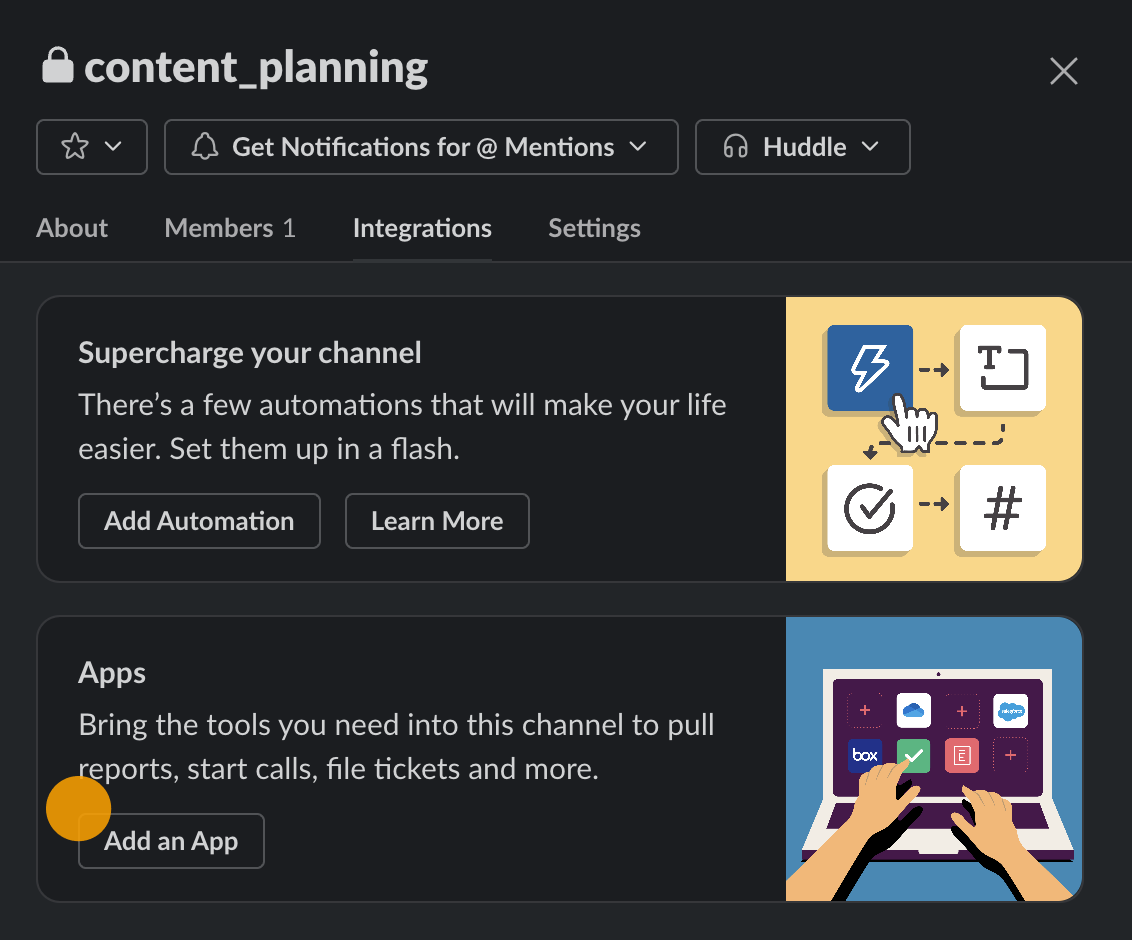Screen dimensions: 1132x940
Task: Select the Integrations tab
Action: [x=422, y=228]
